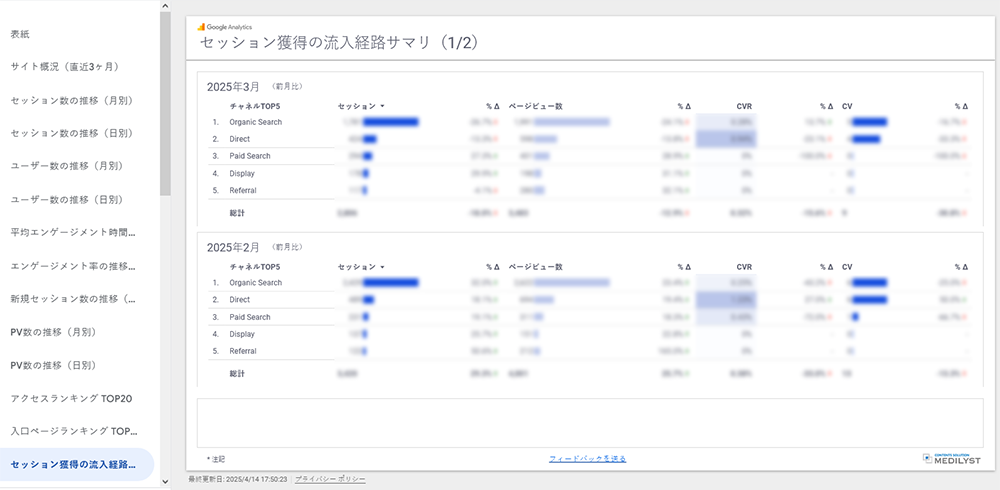This screenshot has width=1000, height=490.
Task: Go to セッション数の推移（月別）page
Action: (72, 100)
